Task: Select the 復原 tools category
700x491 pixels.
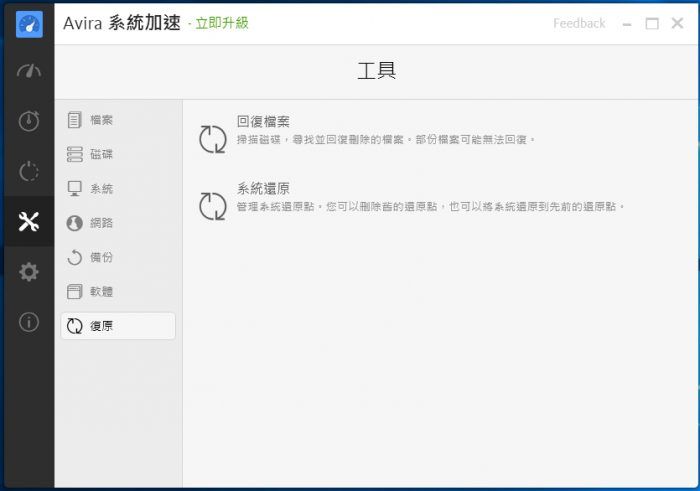Action: 118,326
